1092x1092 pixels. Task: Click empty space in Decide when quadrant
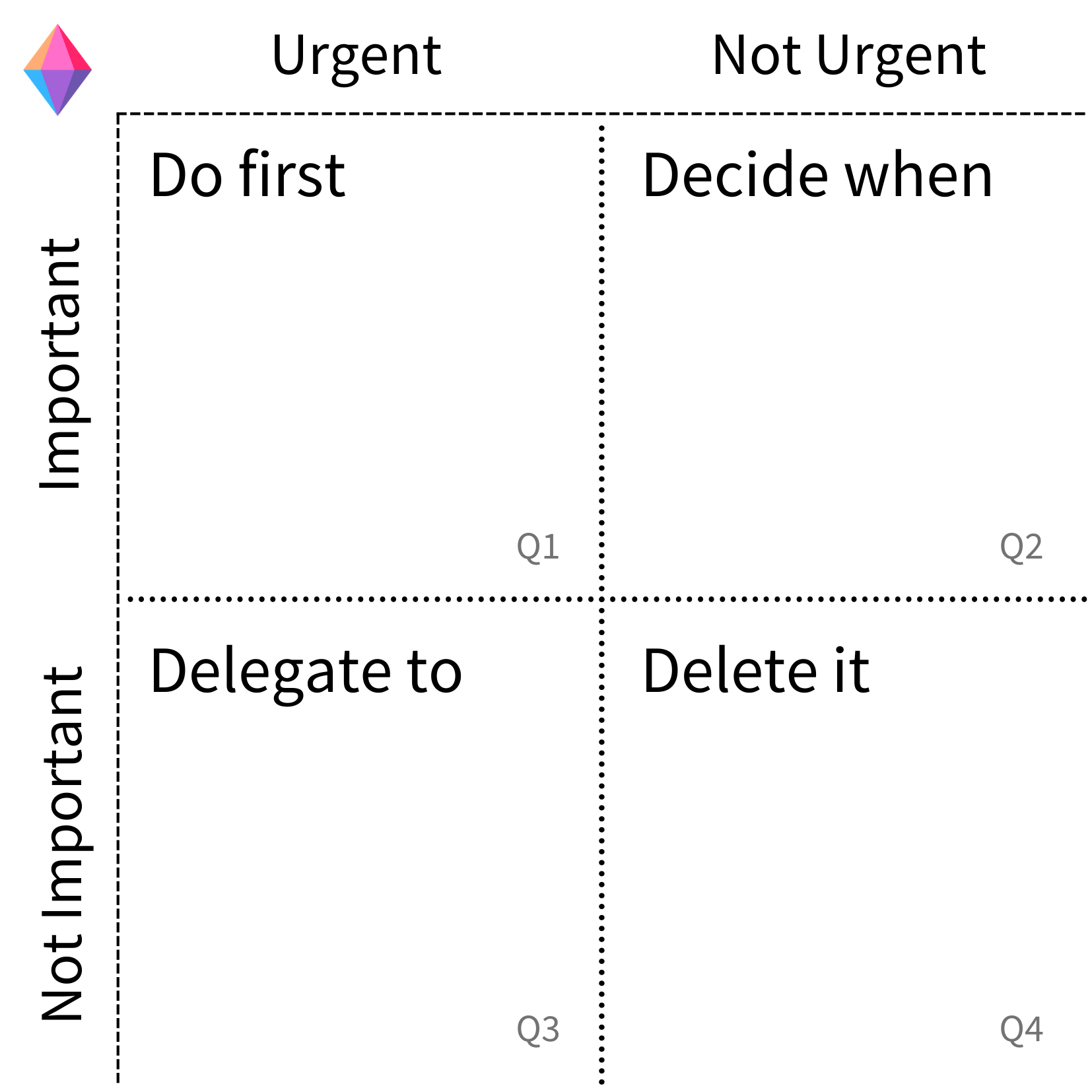click(845, 370)
